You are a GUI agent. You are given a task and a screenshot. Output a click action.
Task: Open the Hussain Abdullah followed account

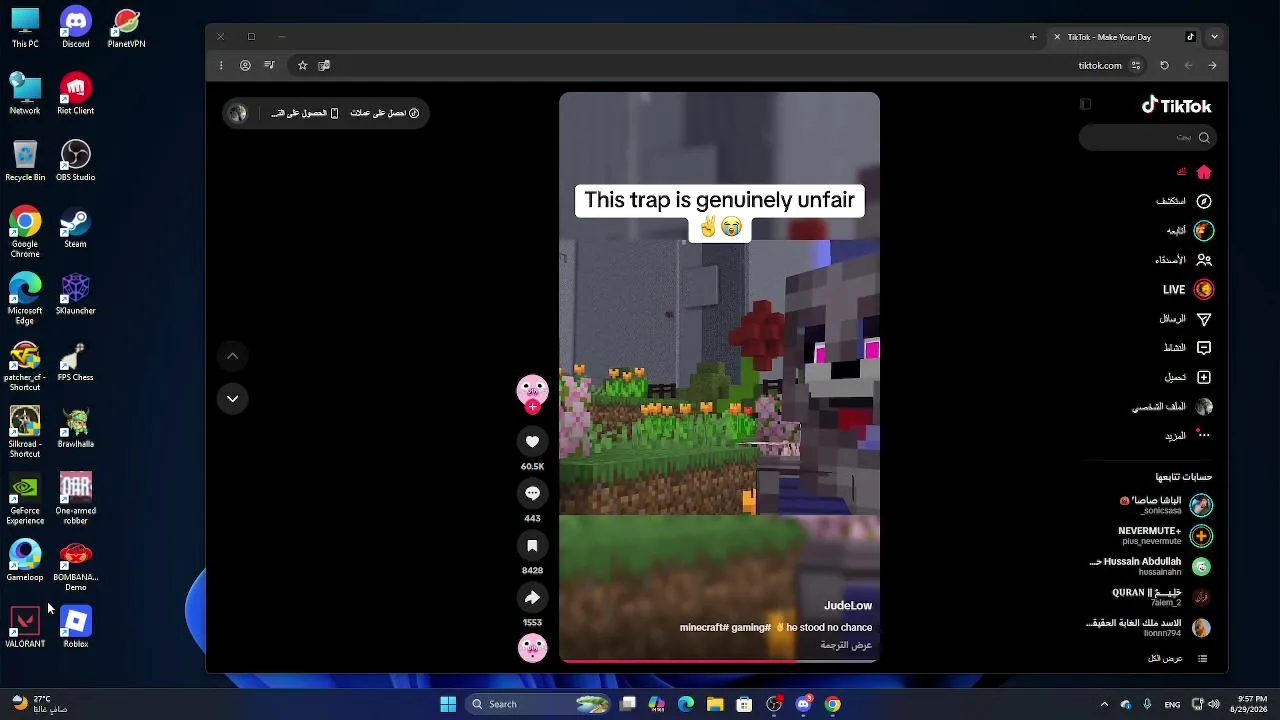[x=1150, y=566]
